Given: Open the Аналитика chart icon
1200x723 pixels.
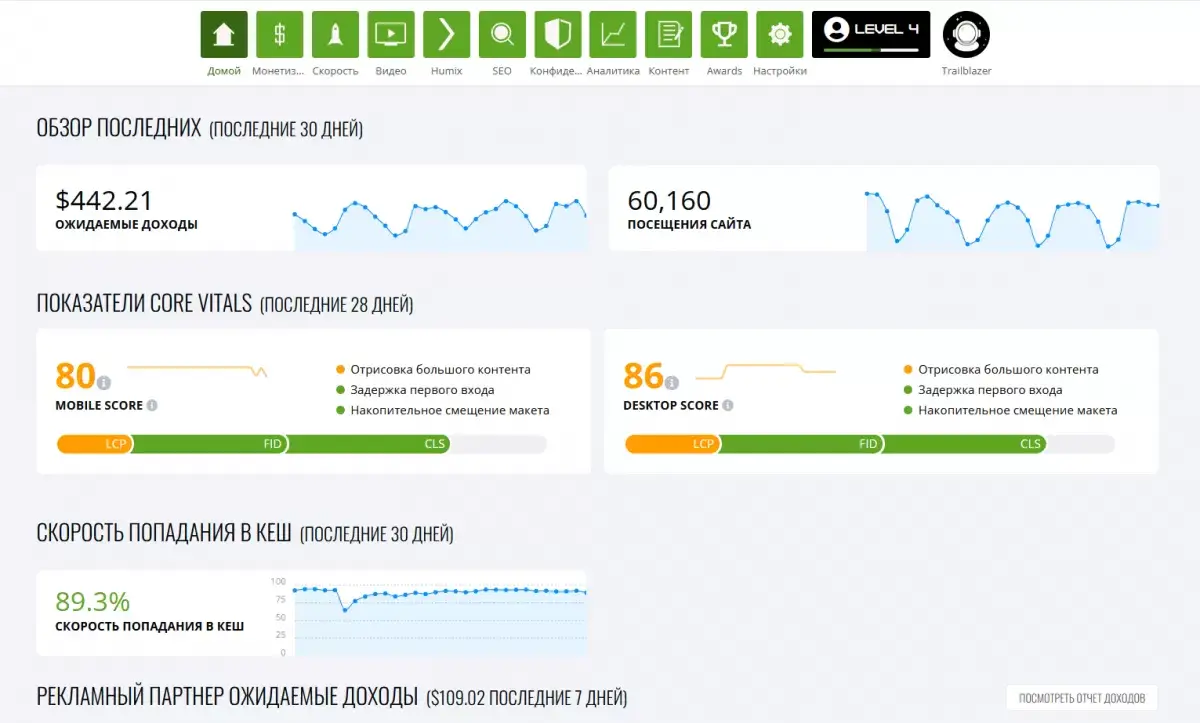Looking at the screenshot, I should pos(613,35).
